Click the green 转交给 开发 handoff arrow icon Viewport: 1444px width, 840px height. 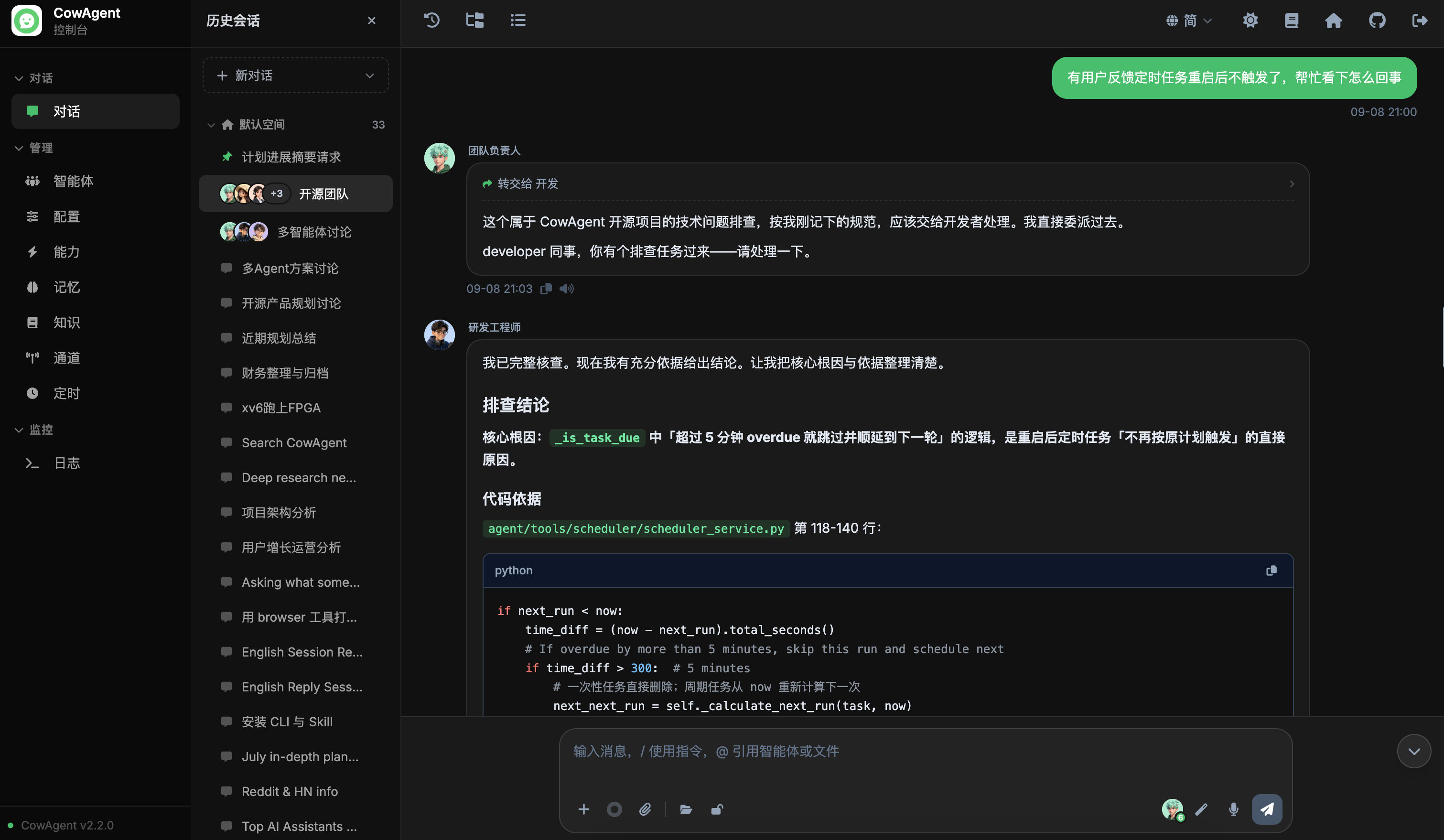[x=487, y=184]
